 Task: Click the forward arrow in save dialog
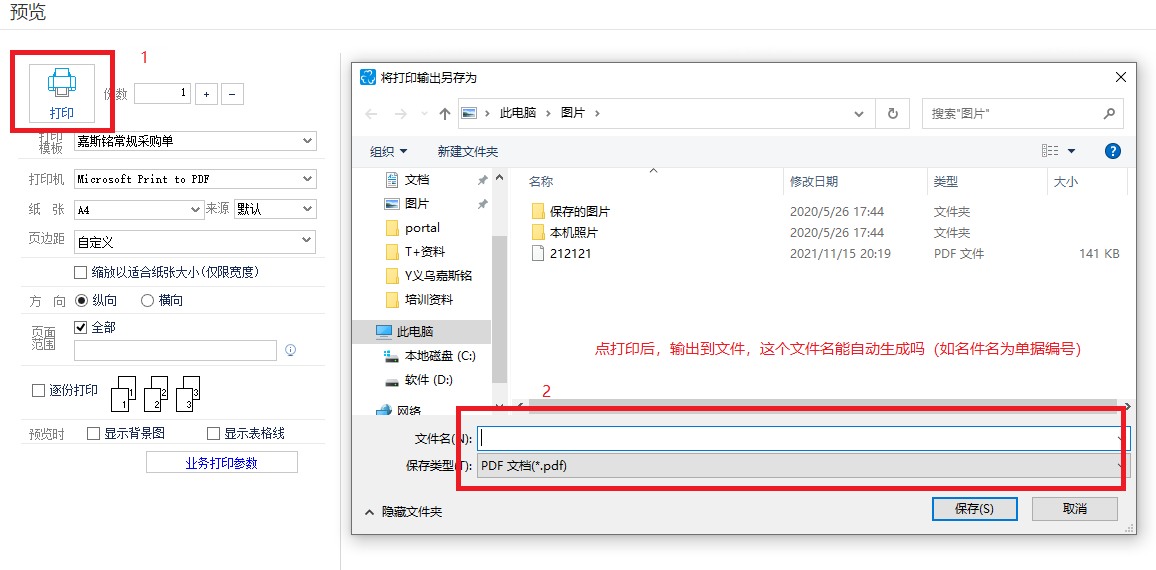[x=400, y=114]
